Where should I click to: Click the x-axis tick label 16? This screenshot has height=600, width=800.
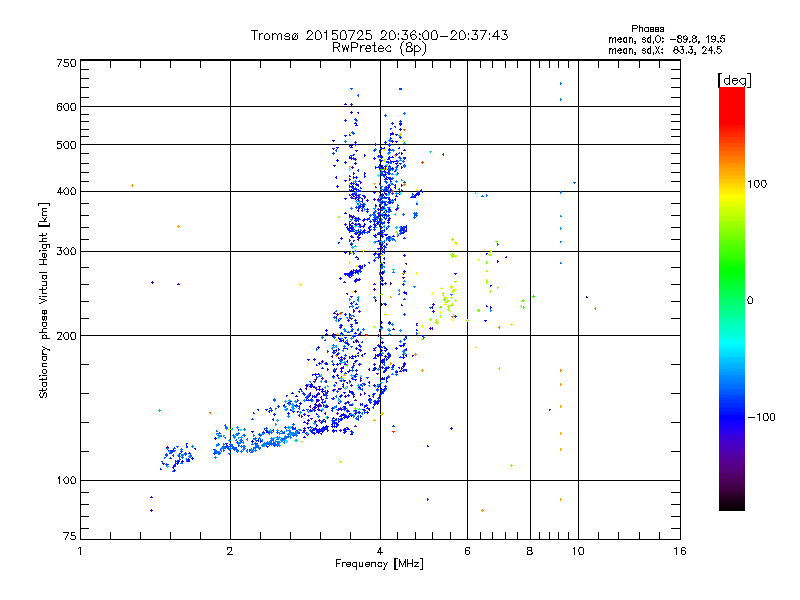680,551
